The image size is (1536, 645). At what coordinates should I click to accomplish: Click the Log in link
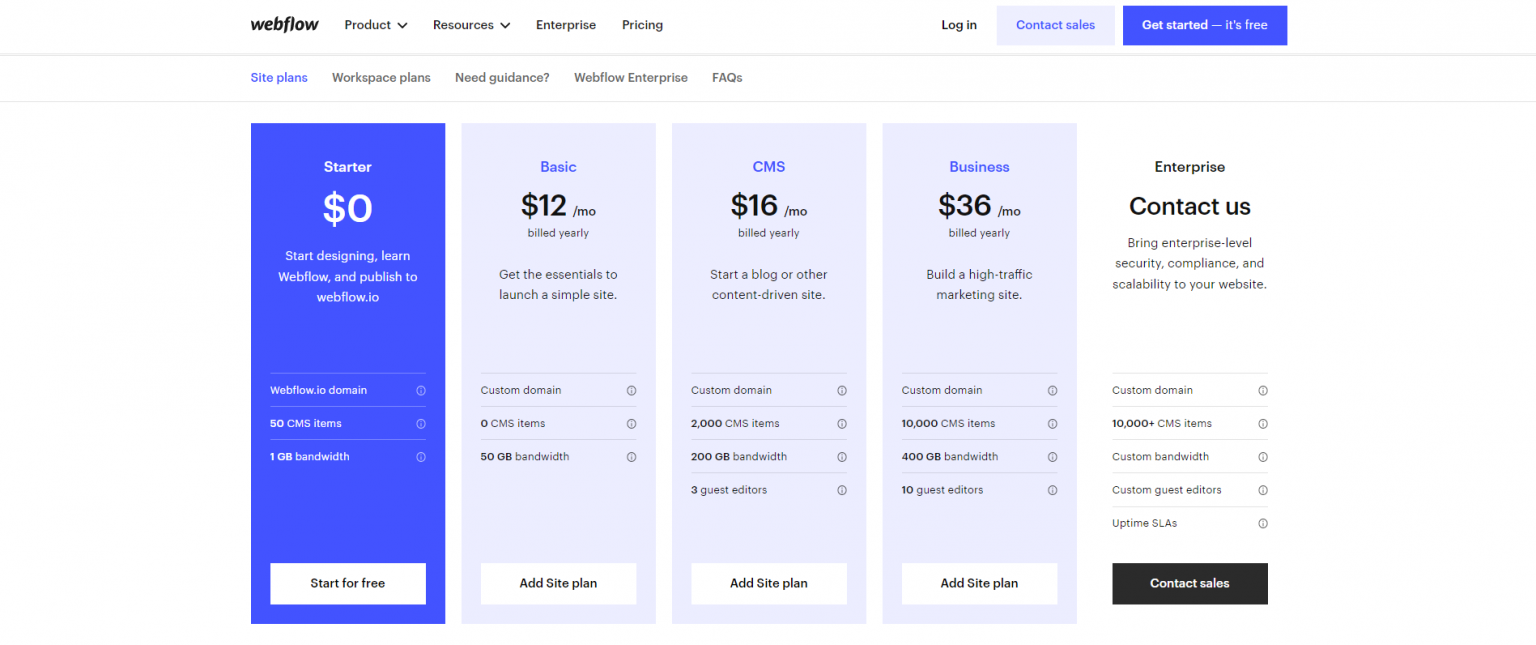(959, 25)
